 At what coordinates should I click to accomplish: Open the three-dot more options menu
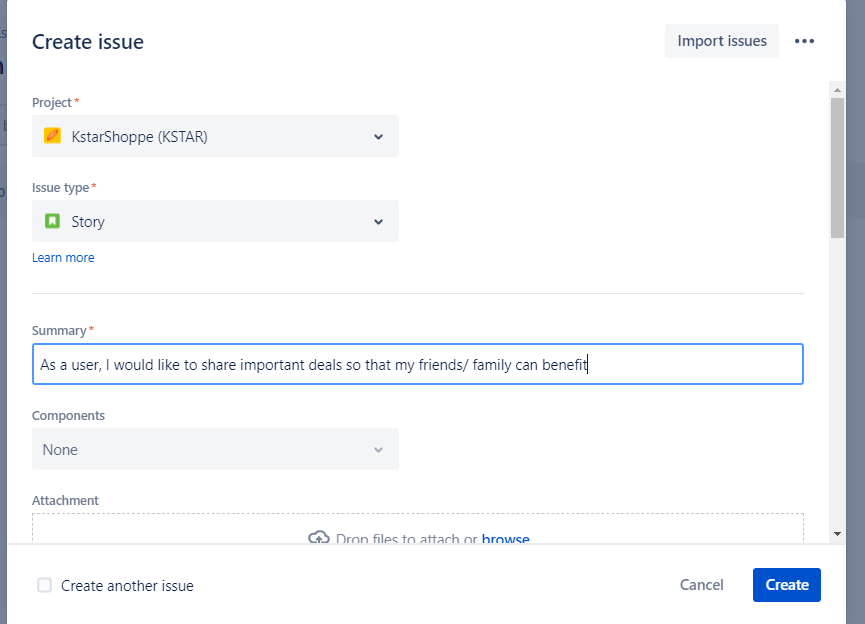pos(804,41)
